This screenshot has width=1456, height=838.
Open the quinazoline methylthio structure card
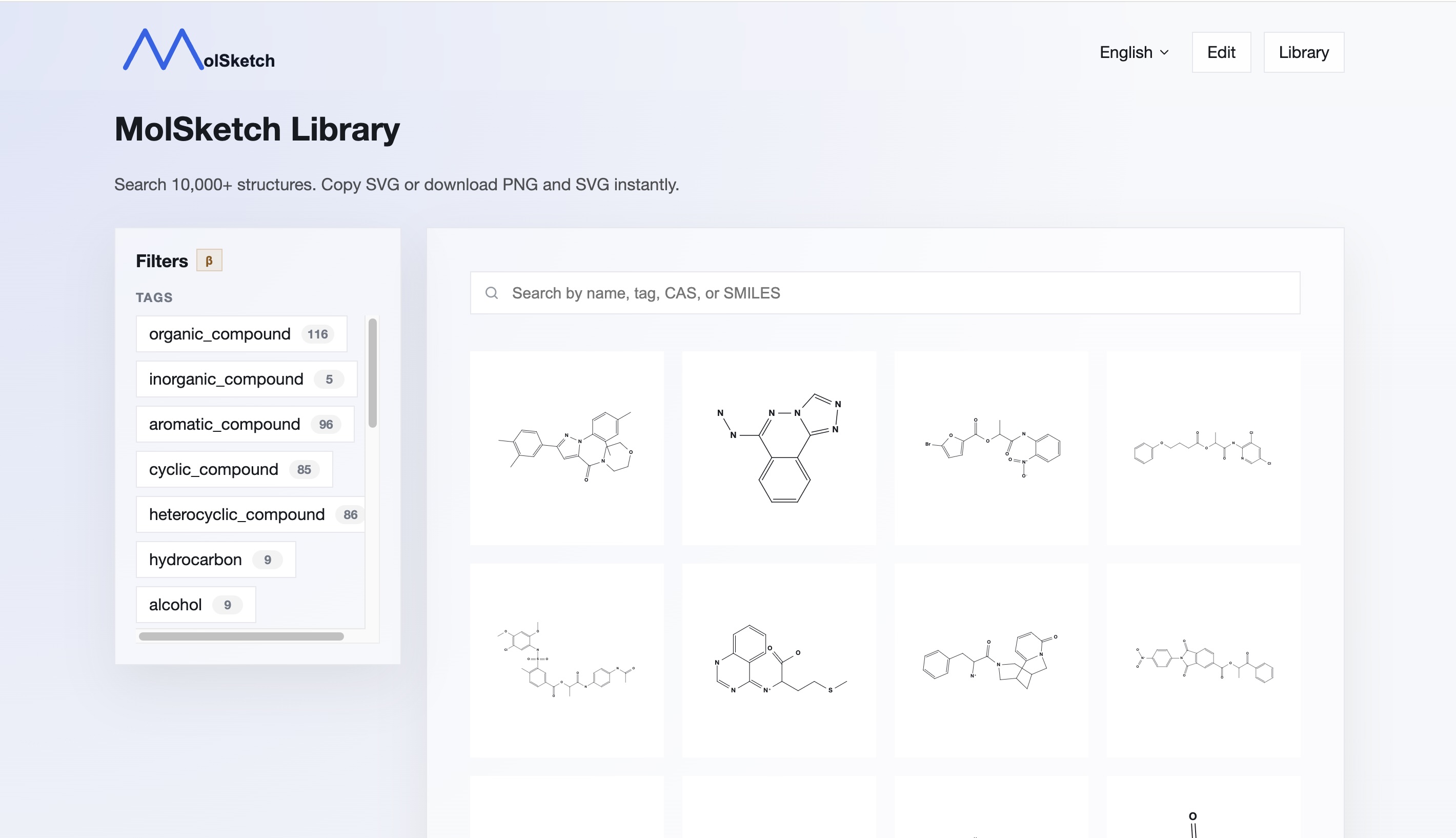[x=779, y=660]
